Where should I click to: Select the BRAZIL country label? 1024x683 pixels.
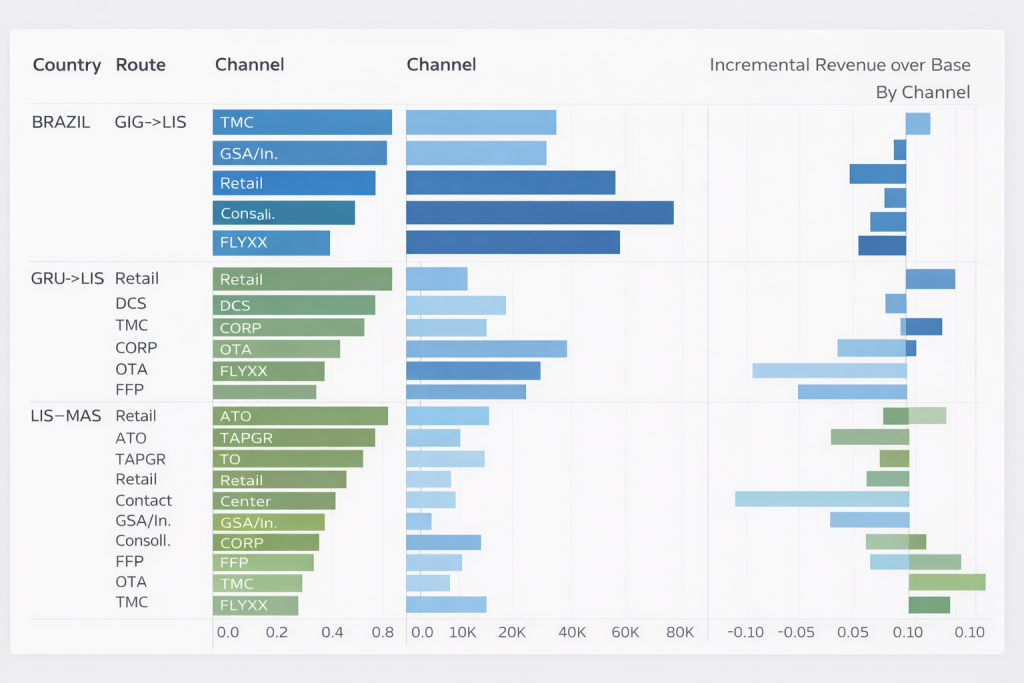(61, 122)
